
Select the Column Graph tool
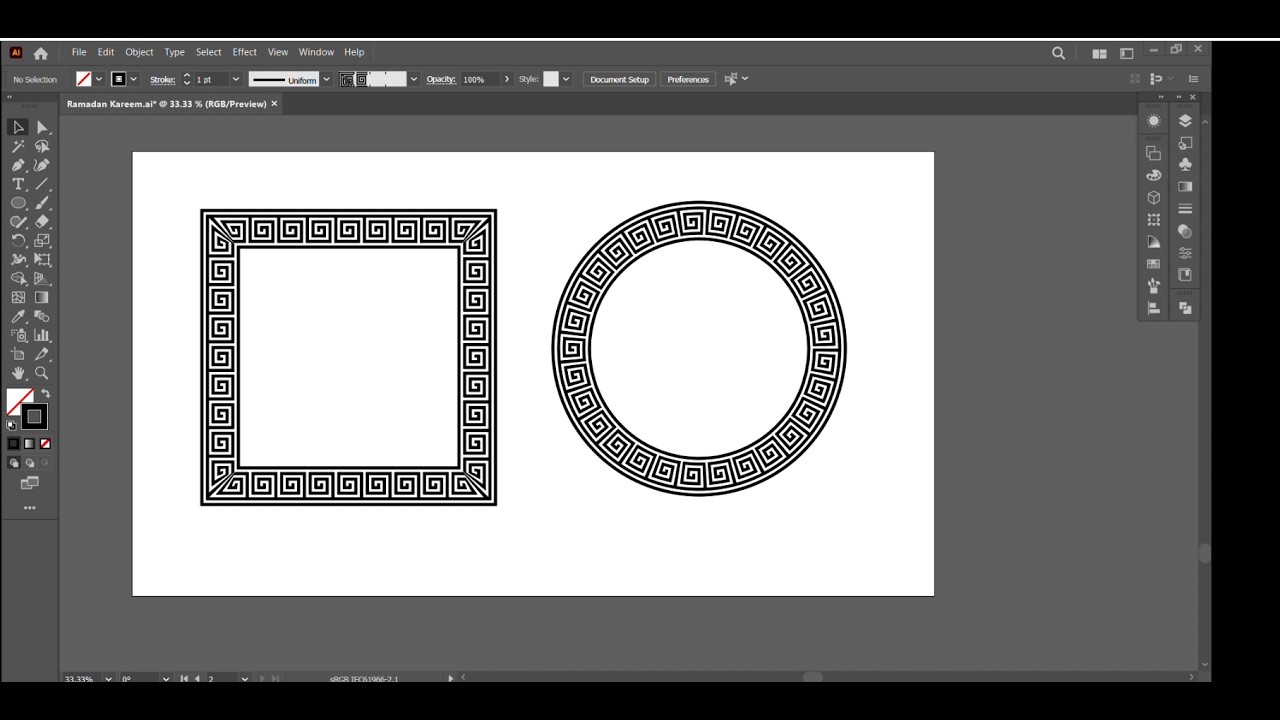coord(42,336)
